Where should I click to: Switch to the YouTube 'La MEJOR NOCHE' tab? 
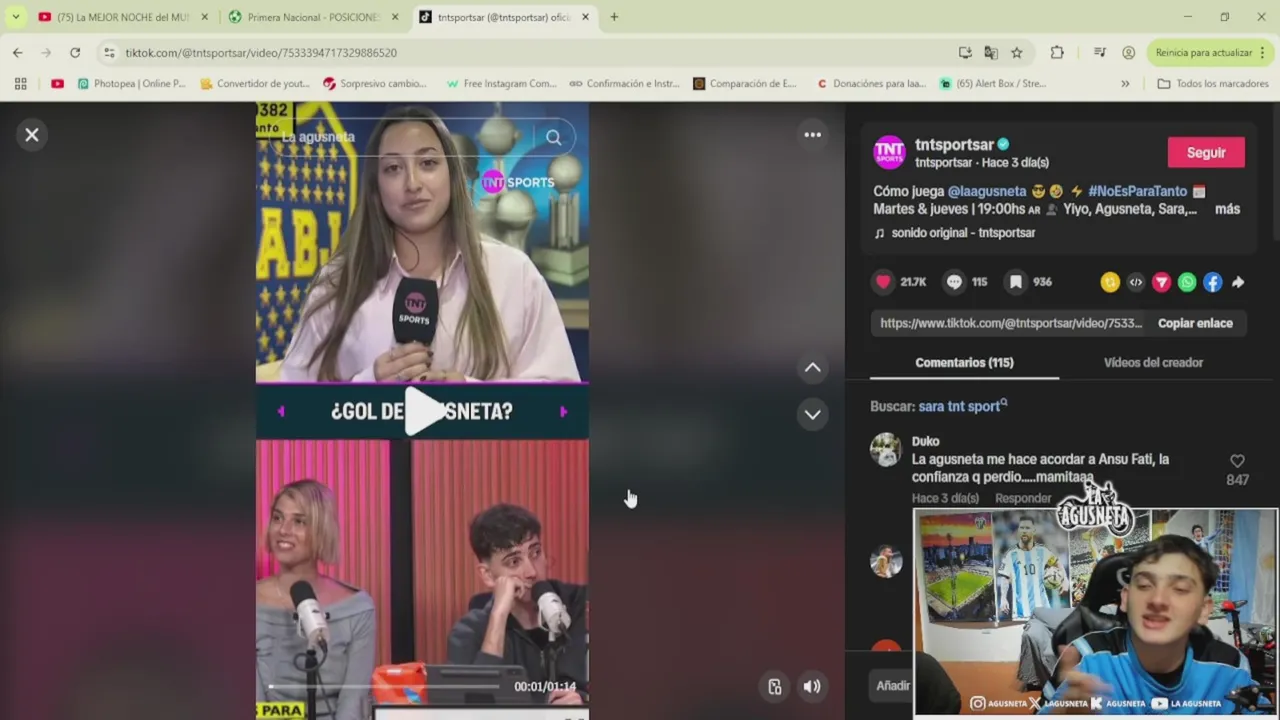click(x=122, y=17)
